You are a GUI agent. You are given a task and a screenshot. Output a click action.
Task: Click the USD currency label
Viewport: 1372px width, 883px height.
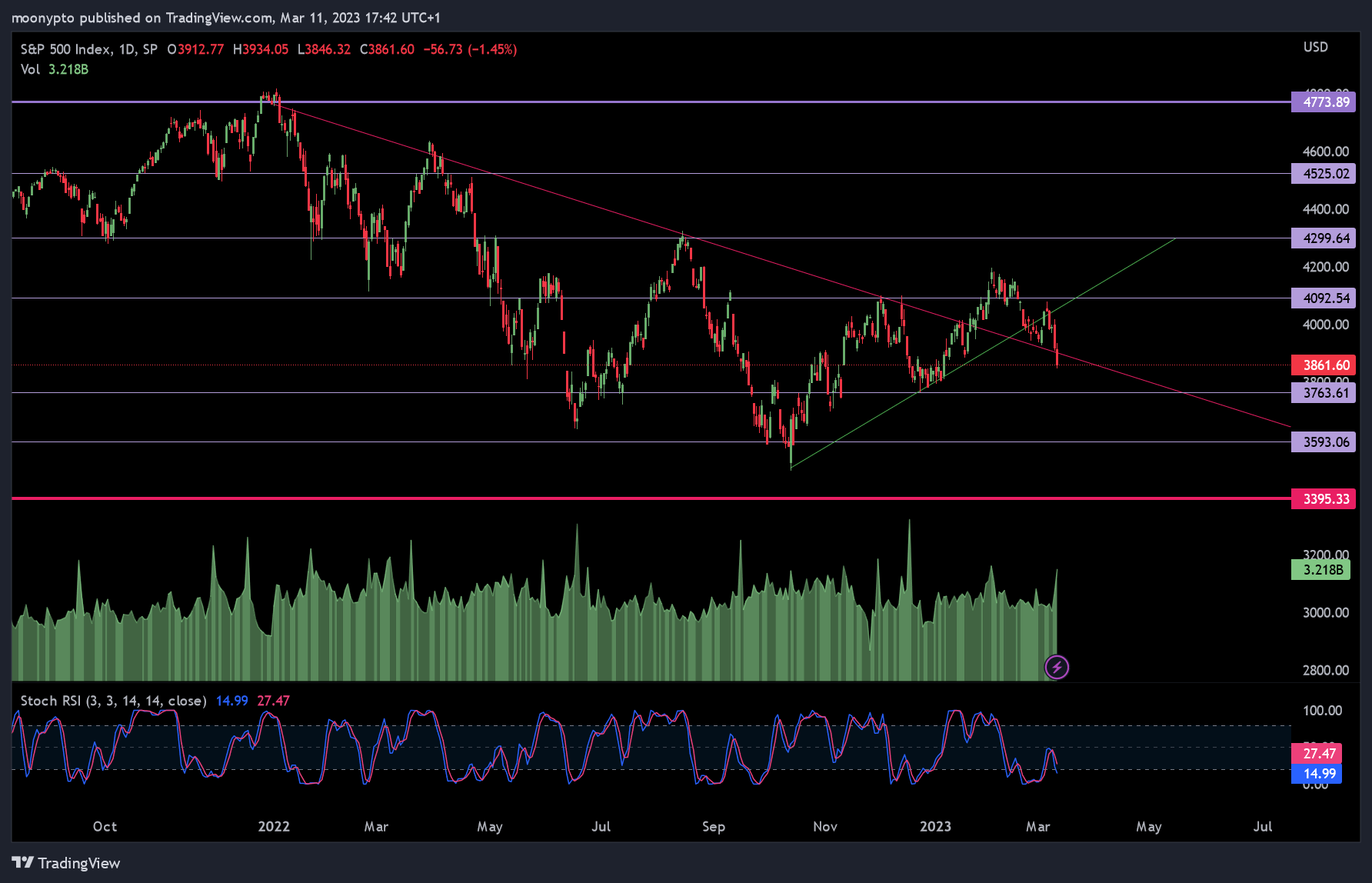[x=1315, y=47]
